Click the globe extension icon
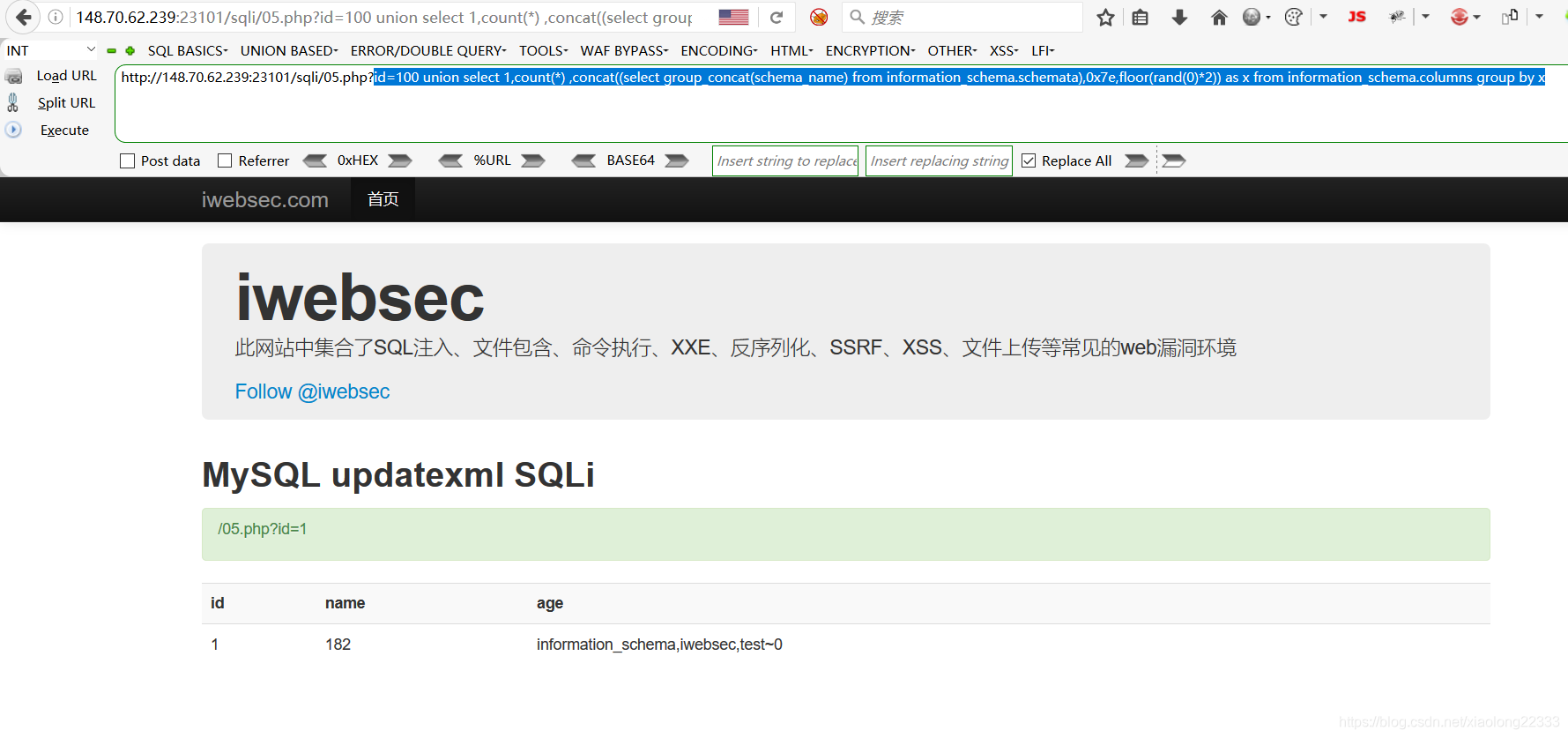 (1252, 17)
